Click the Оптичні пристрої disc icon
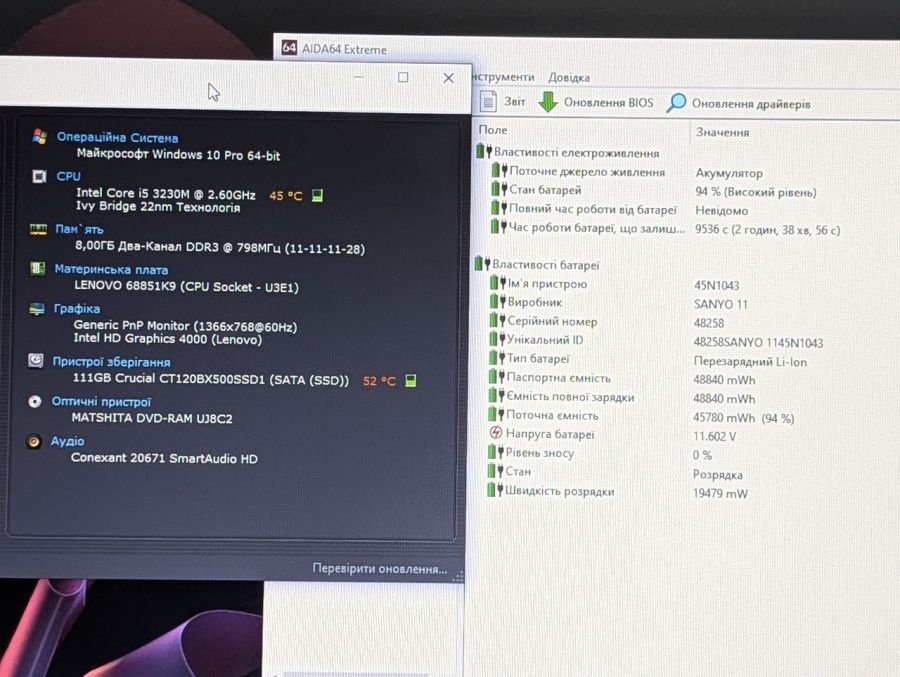This screenshot has width=900, height=677. point(34,401)
